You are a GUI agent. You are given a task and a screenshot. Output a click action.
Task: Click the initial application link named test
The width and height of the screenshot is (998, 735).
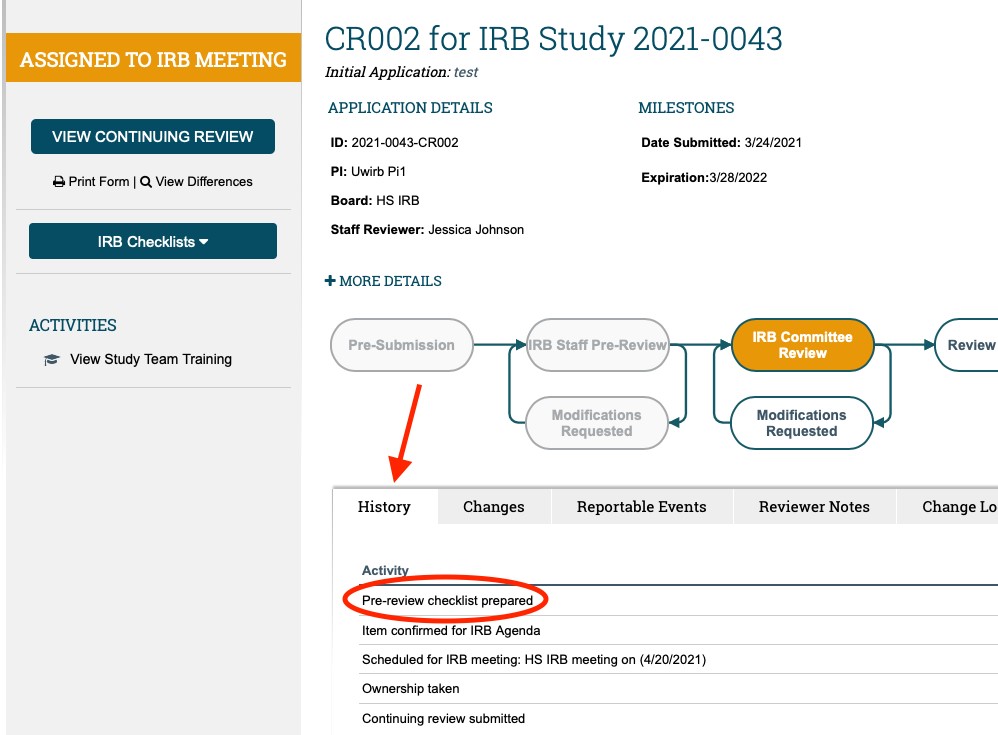pos(466,72)
